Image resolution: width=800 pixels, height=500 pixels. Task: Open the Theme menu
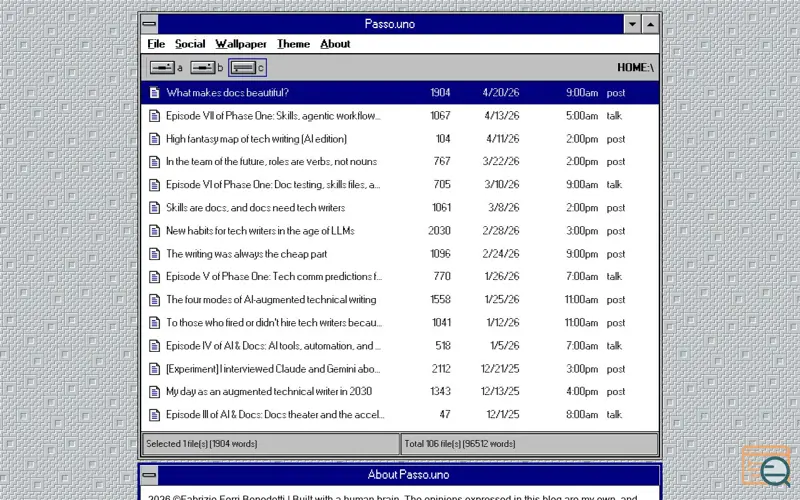pos(293,44)
